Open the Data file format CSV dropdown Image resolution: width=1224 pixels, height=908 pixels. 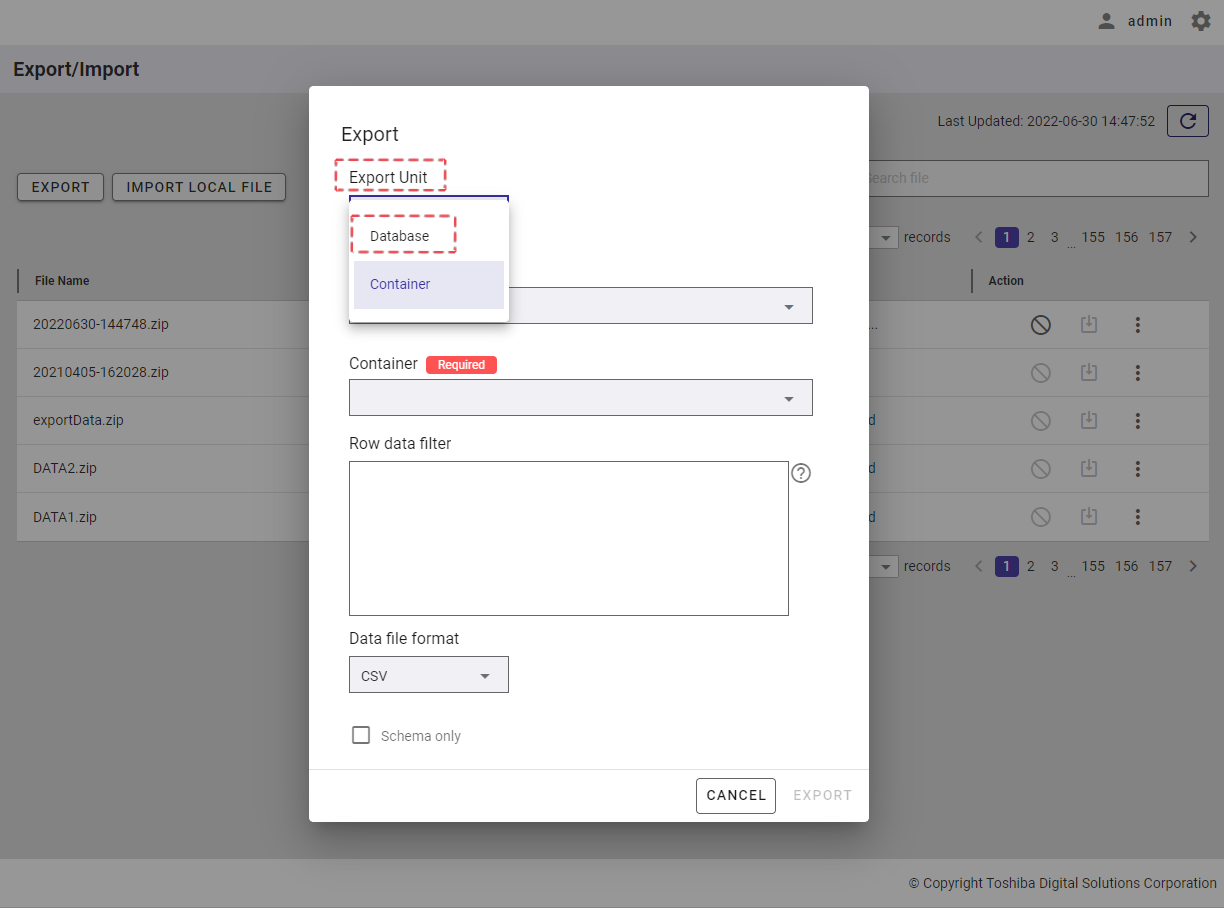pyautogui.click(x=428, y=675)
